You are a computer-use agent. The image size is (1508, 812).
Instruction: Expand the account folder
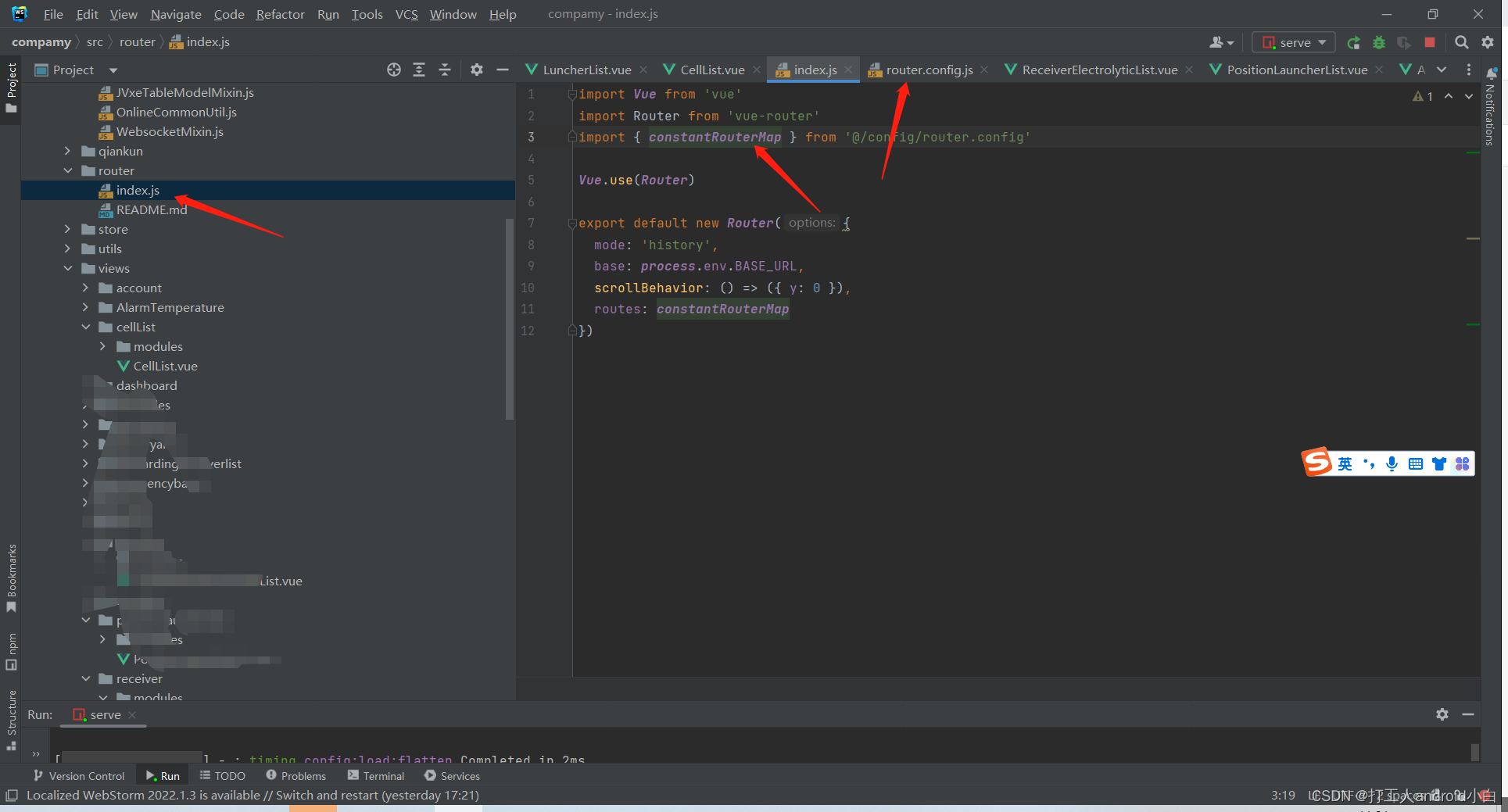point(85,288)
